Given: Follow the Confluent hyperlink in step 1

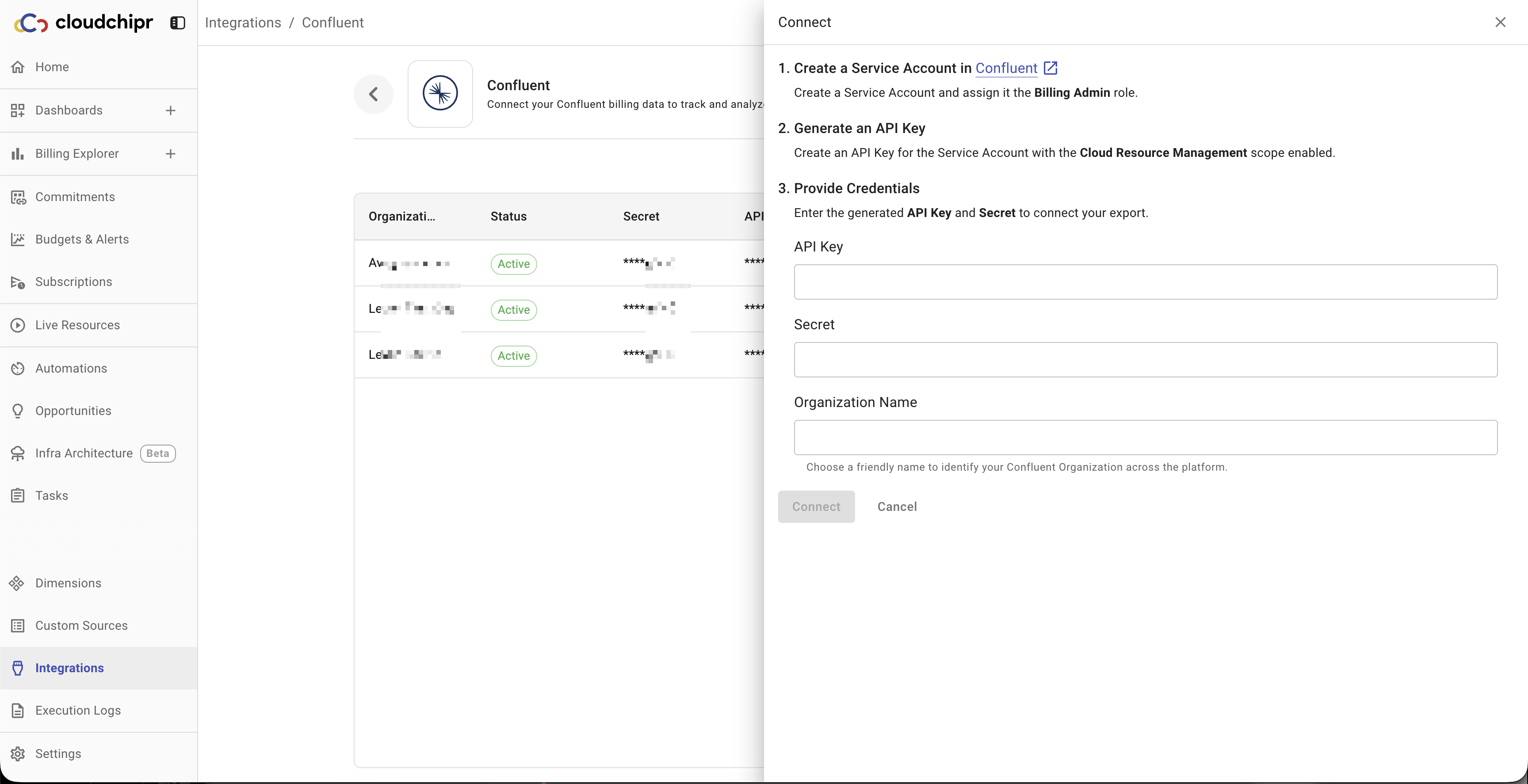Looking at the screenshot, I should (x=1006, y=68).
